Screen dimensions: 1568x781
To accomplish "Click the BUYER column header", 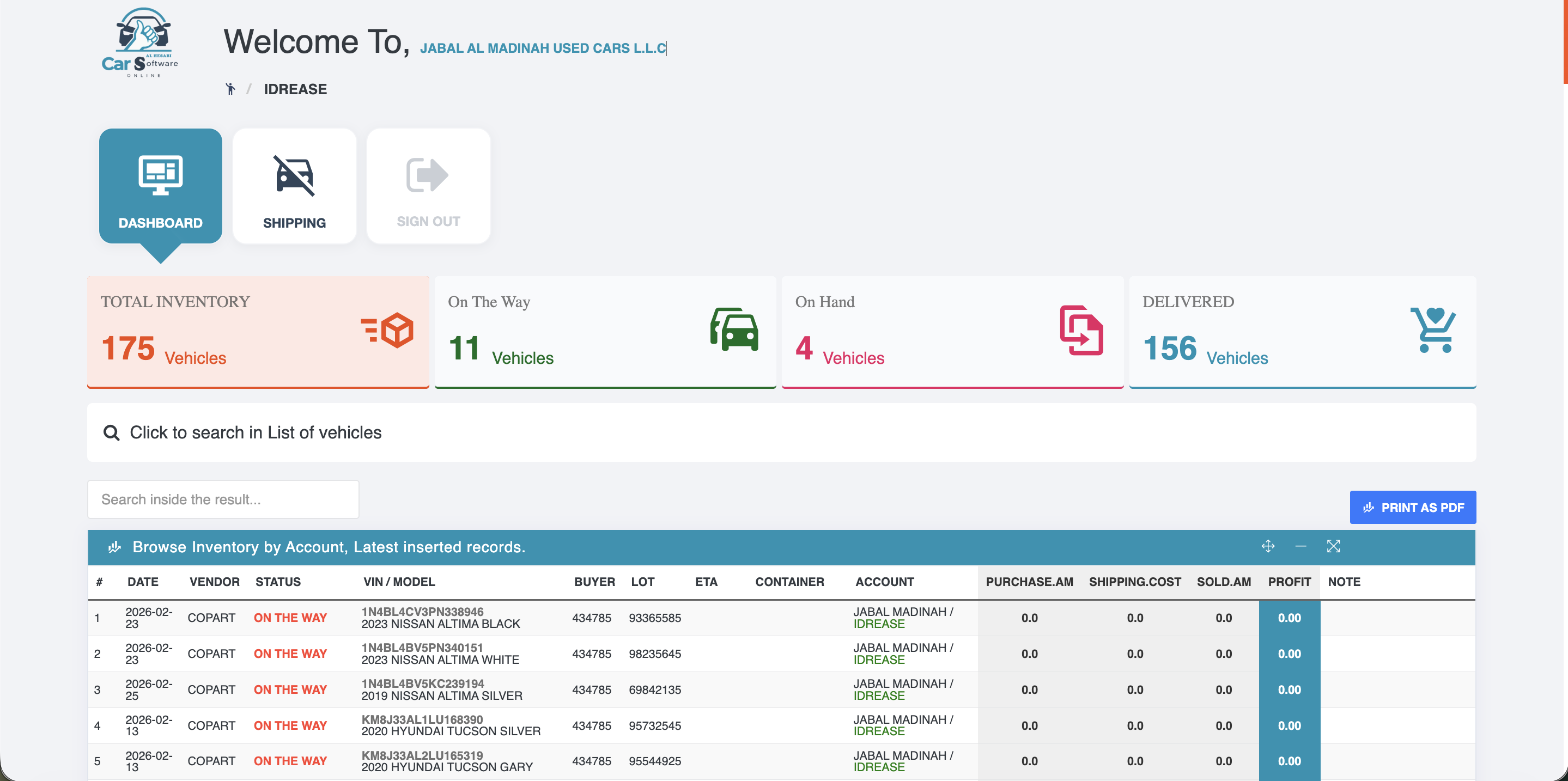I will tap(595, 582).
